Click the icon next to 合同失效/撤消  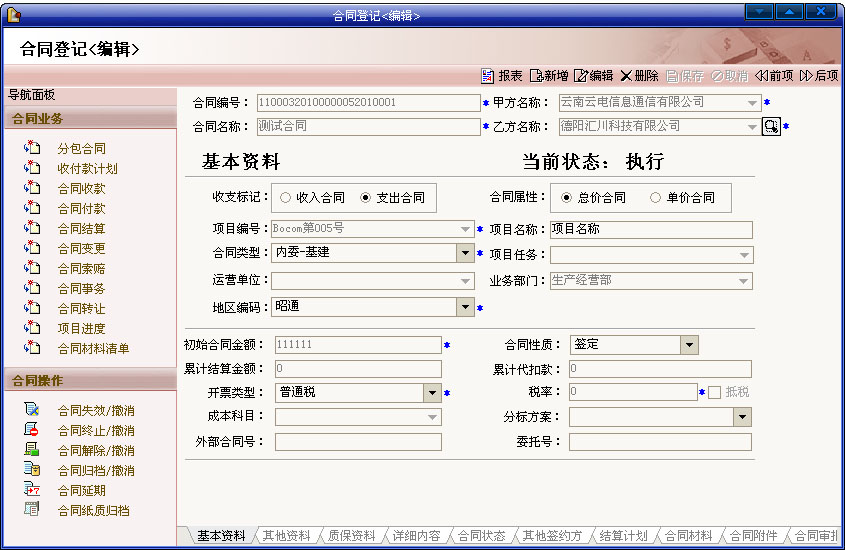32,410
